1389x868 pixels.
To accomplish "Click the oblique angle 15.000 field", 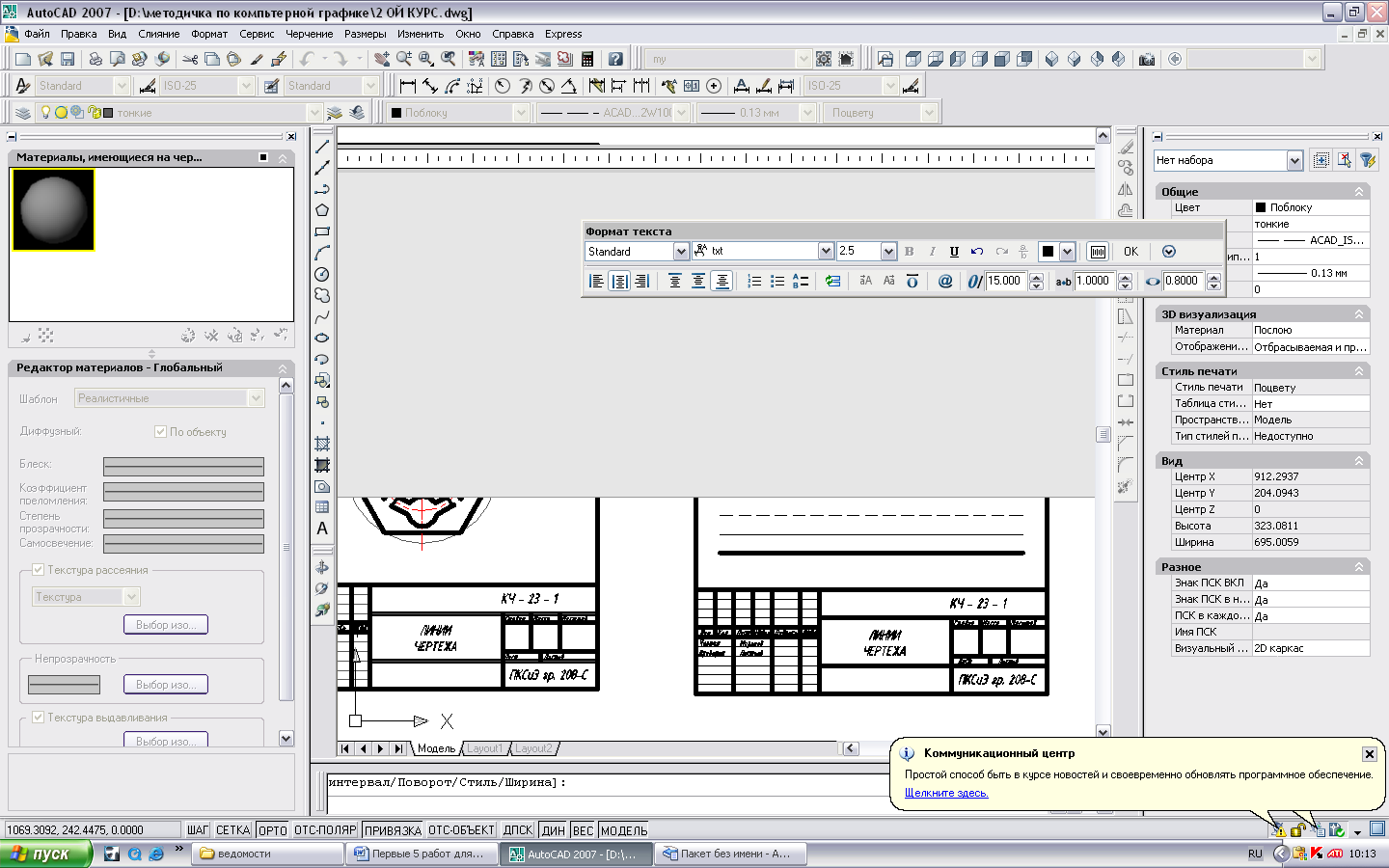I will coord(1007,281).
